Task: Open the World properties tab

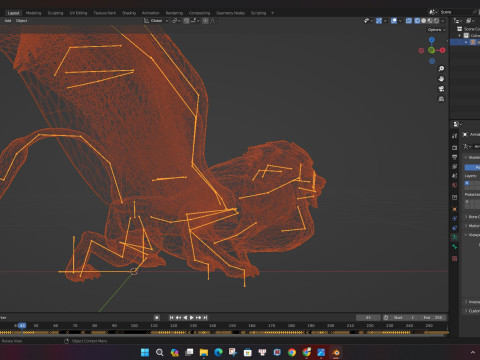Action: [454, 185]
